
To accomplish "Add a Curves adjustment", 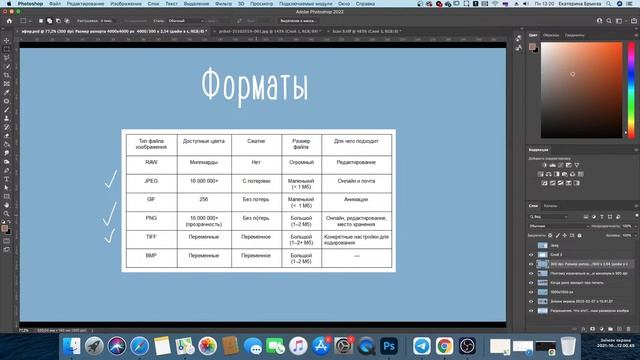I will pos(561,165).
